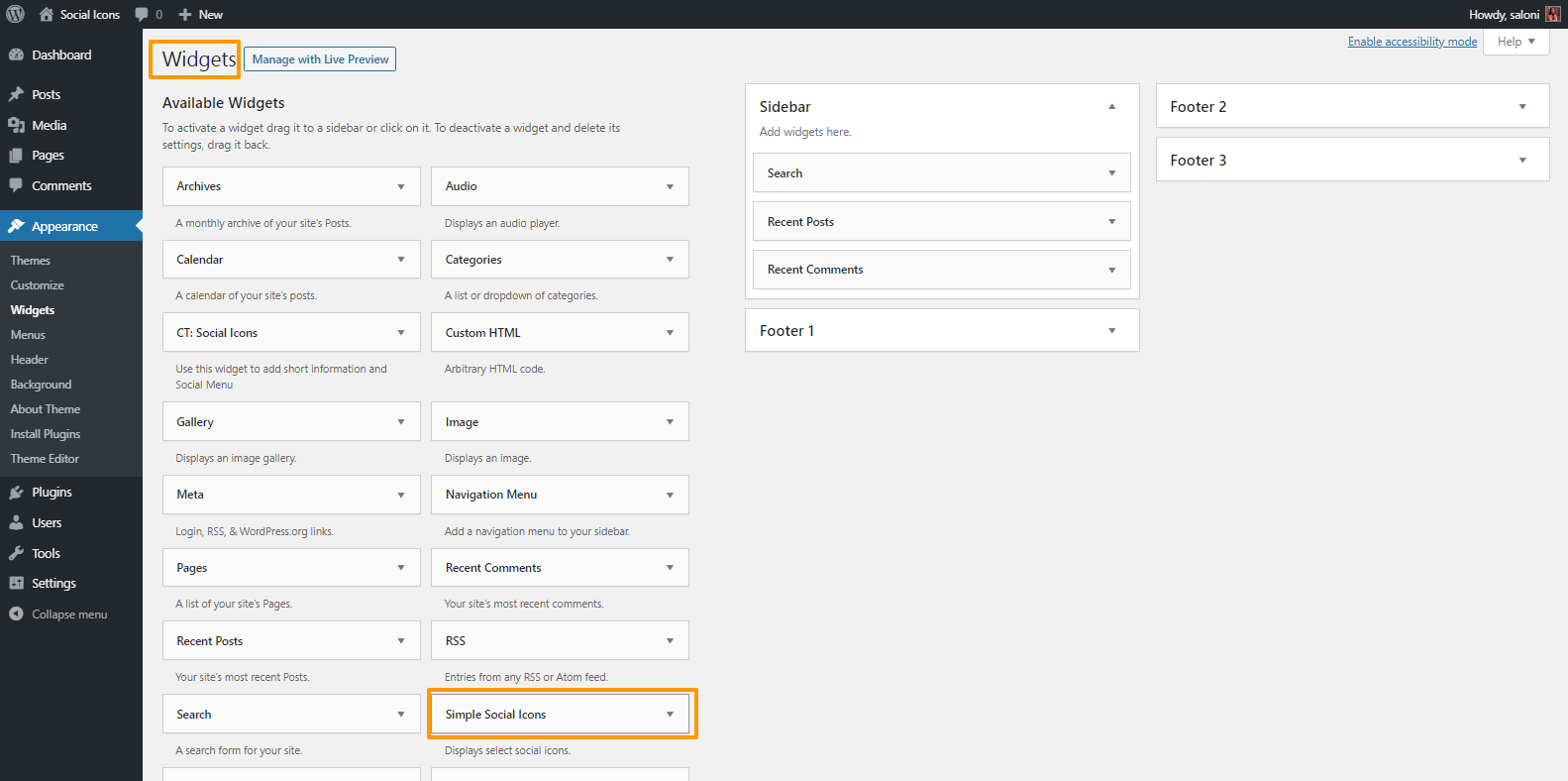
Task: Expand the Custom HTML widget arrow
Action: tap(670, 333)
